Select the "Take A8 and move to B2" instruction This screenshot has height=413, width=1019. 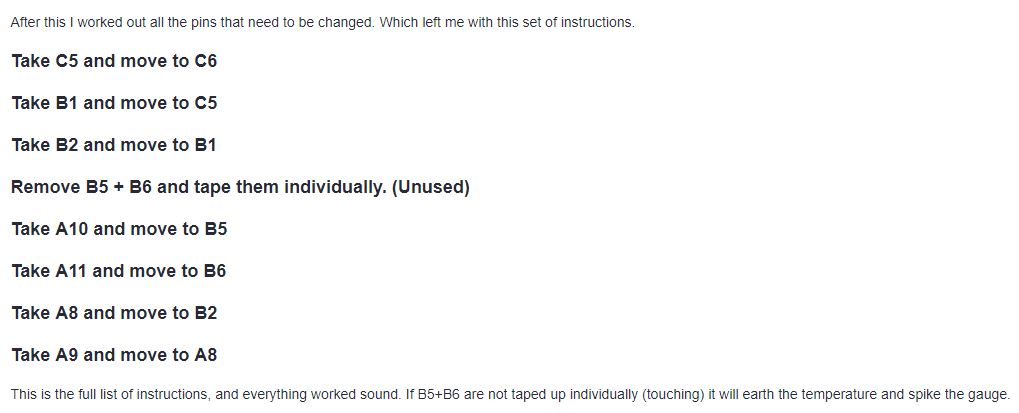(114, 313)
